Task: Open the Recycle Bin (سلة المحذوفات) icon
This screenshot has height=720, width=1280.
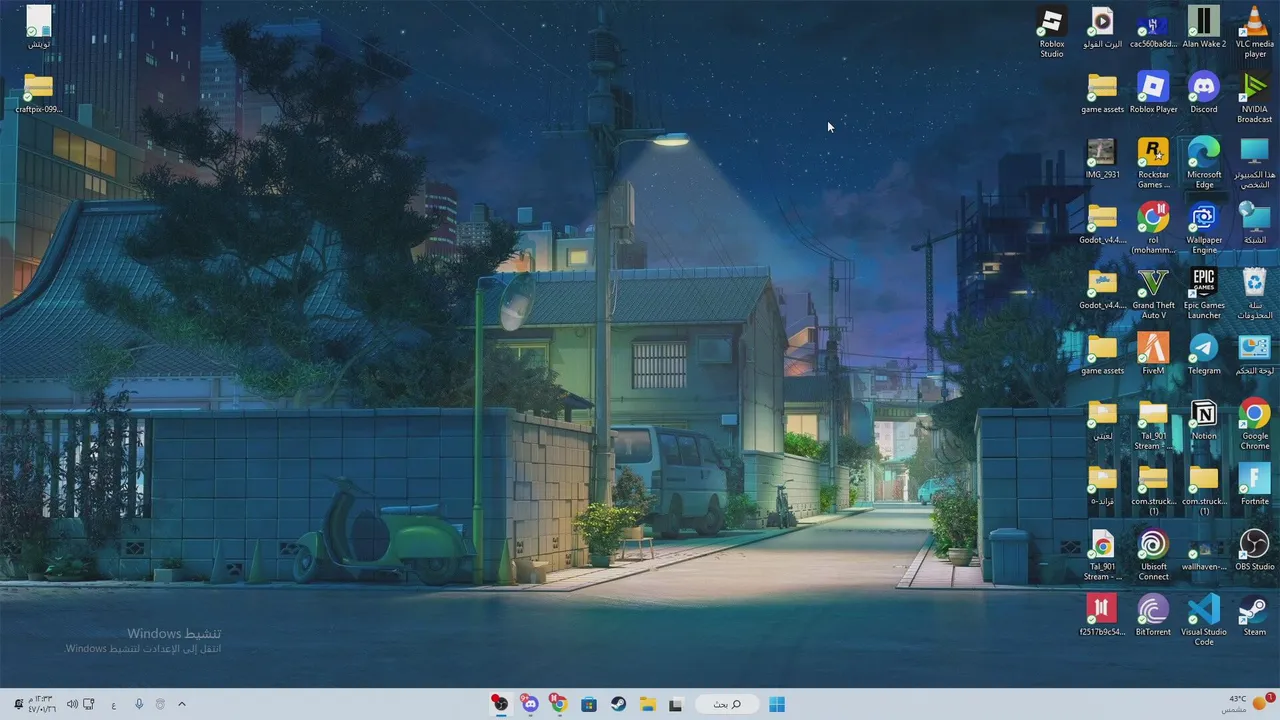Action: pos(1255,294)
